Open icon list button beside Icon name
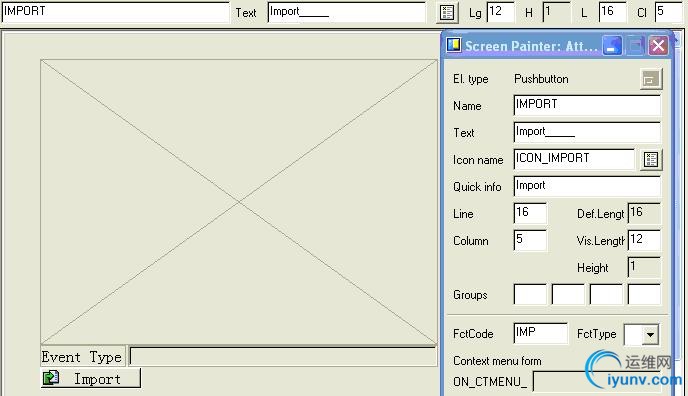The height and width of the screenshot is (396, 688). [x=650, y=159]
